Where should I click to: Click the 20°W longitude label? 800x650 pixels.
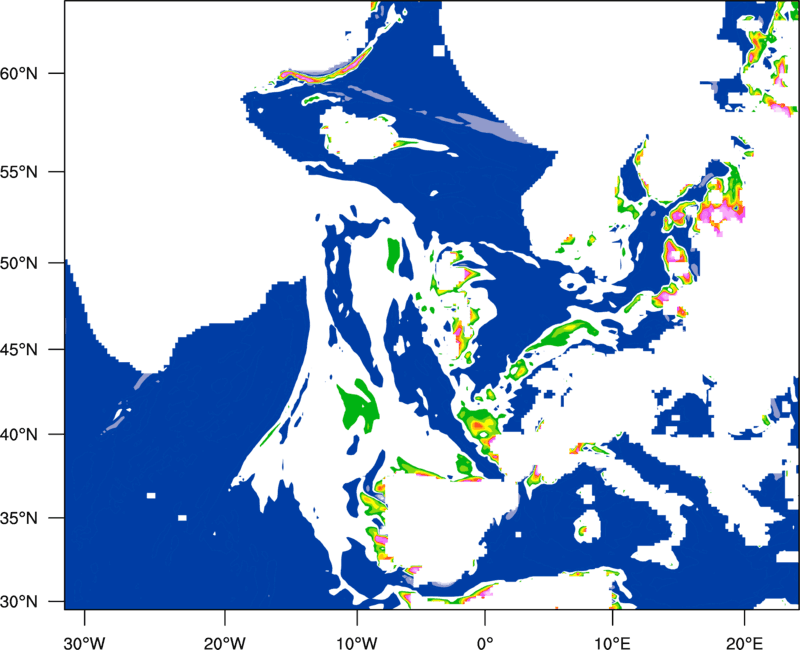[x=224, y=643]
